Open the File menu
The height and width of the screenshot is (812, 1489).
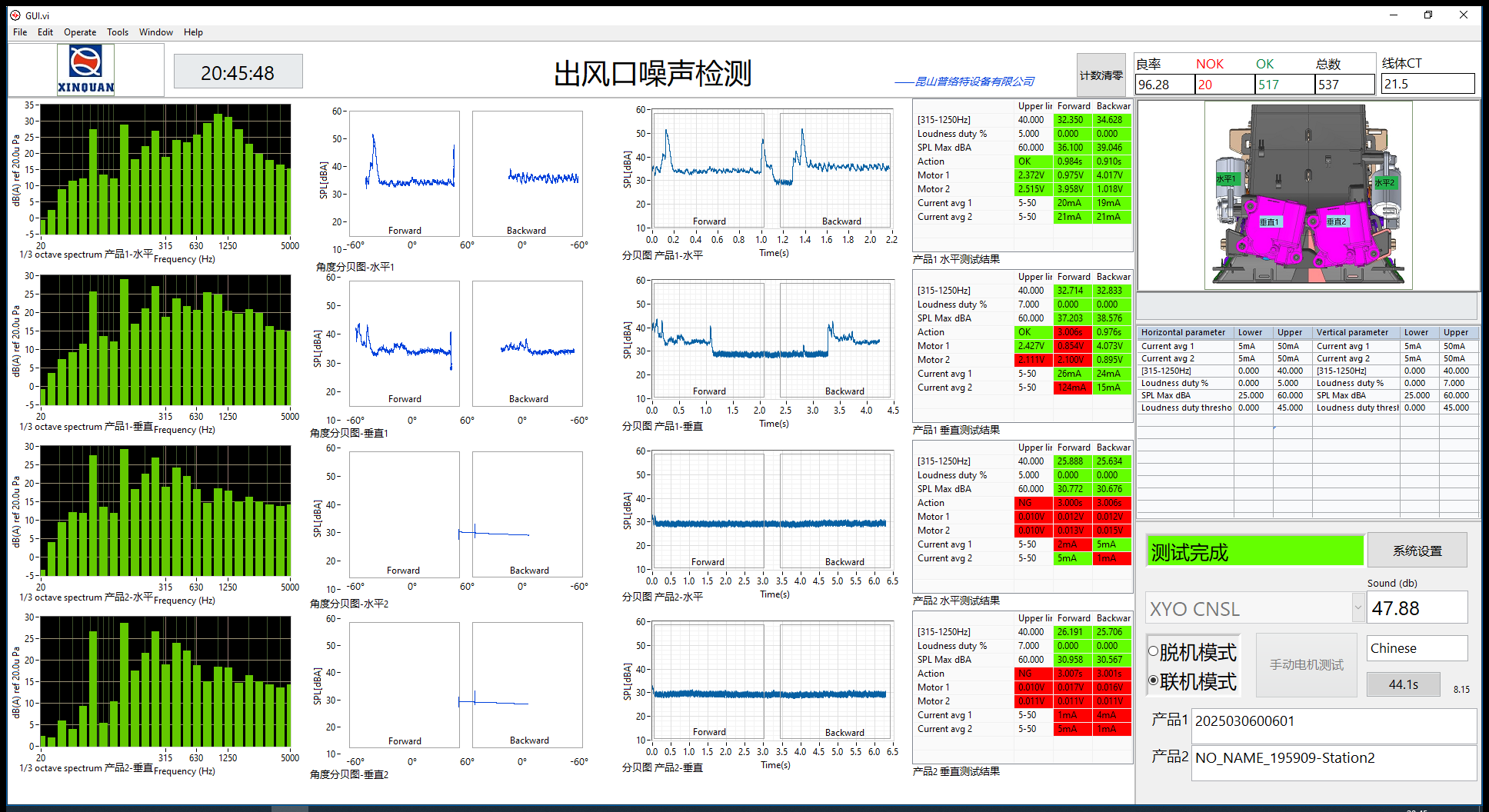click(x=20, y=32)
